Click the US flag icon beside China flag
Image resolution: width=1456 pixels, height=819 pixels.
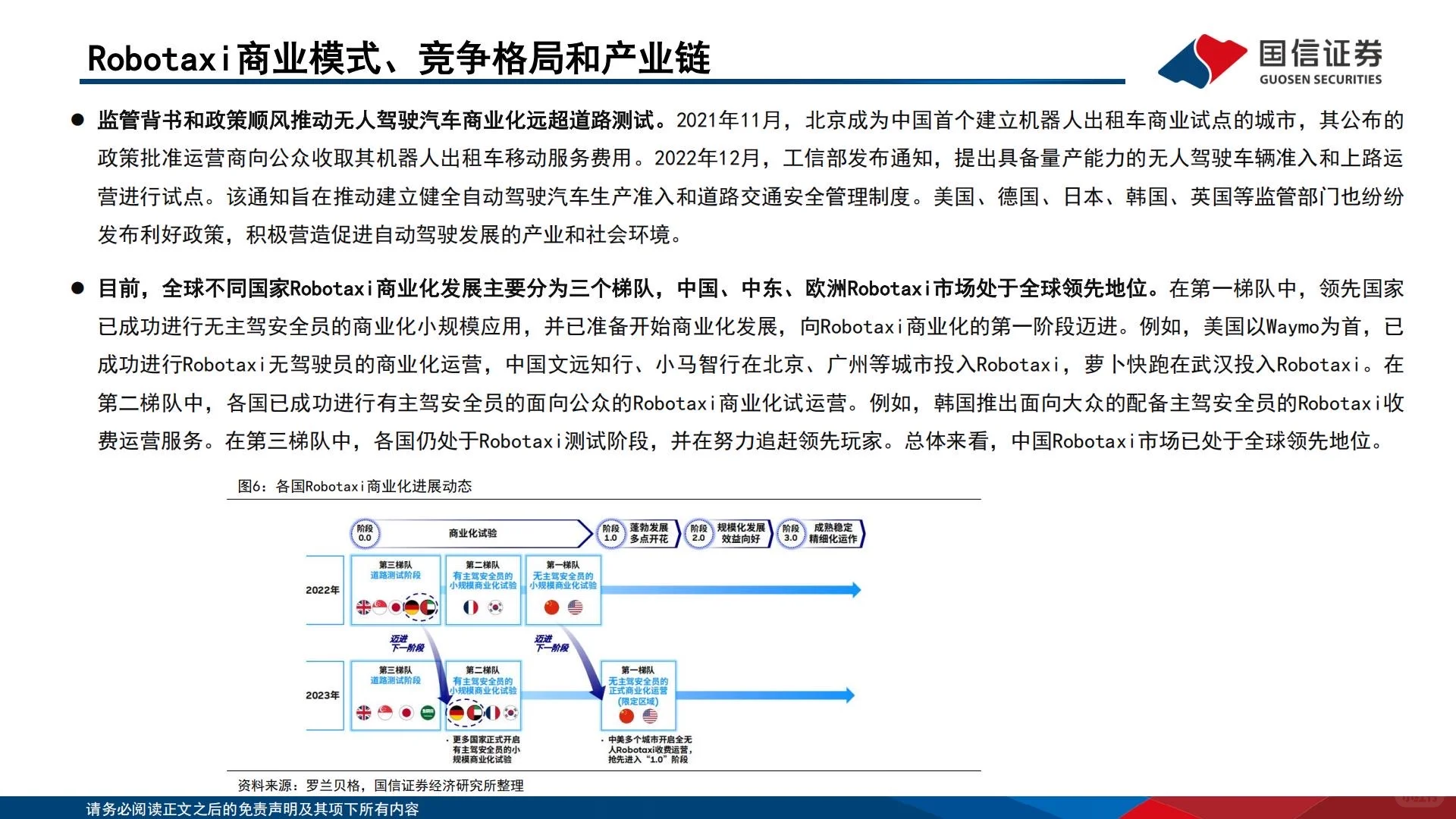[x=574, y=608]
